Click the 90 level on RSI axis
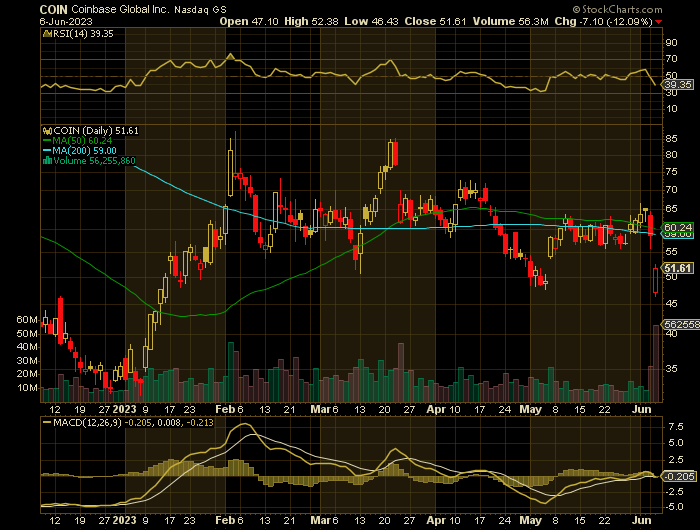 (671, 43)
